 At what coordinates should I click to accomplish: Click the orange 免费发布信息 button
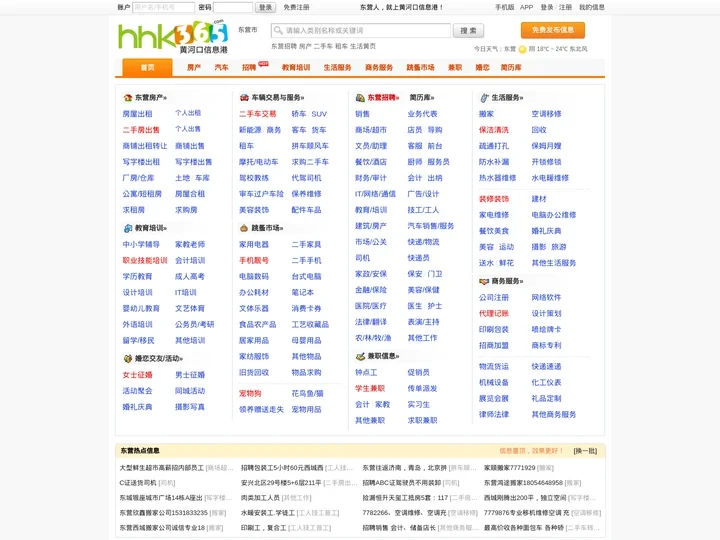[553, 30]
